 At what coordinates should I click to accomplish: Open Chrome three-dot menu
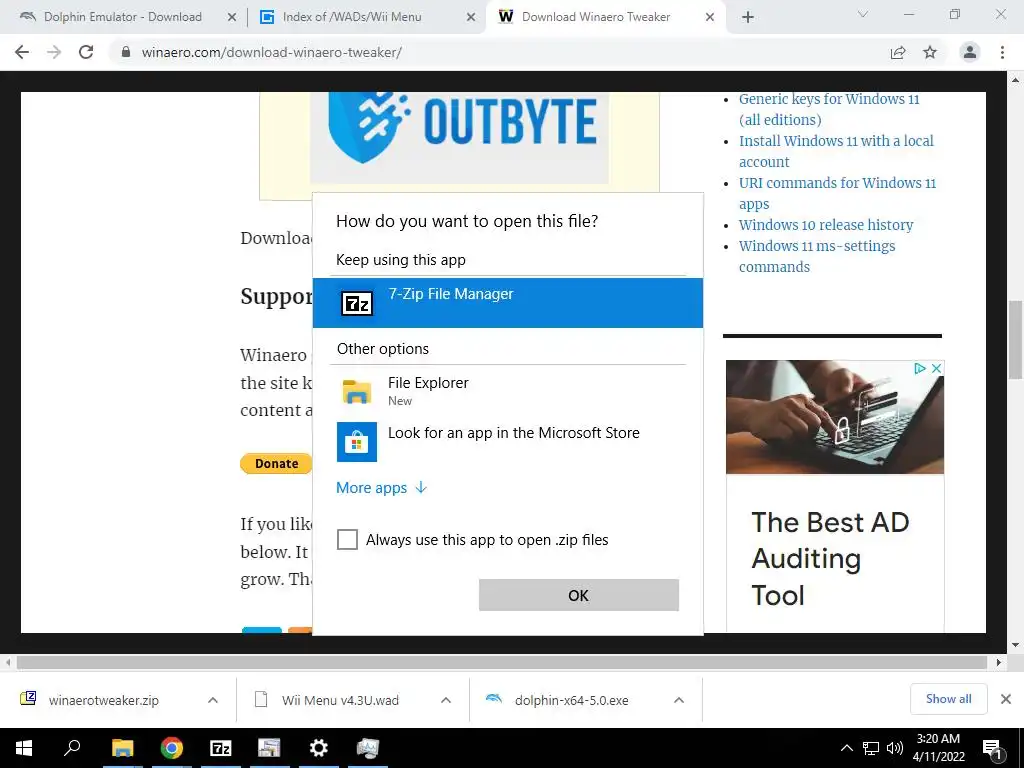click(1002, 52)
